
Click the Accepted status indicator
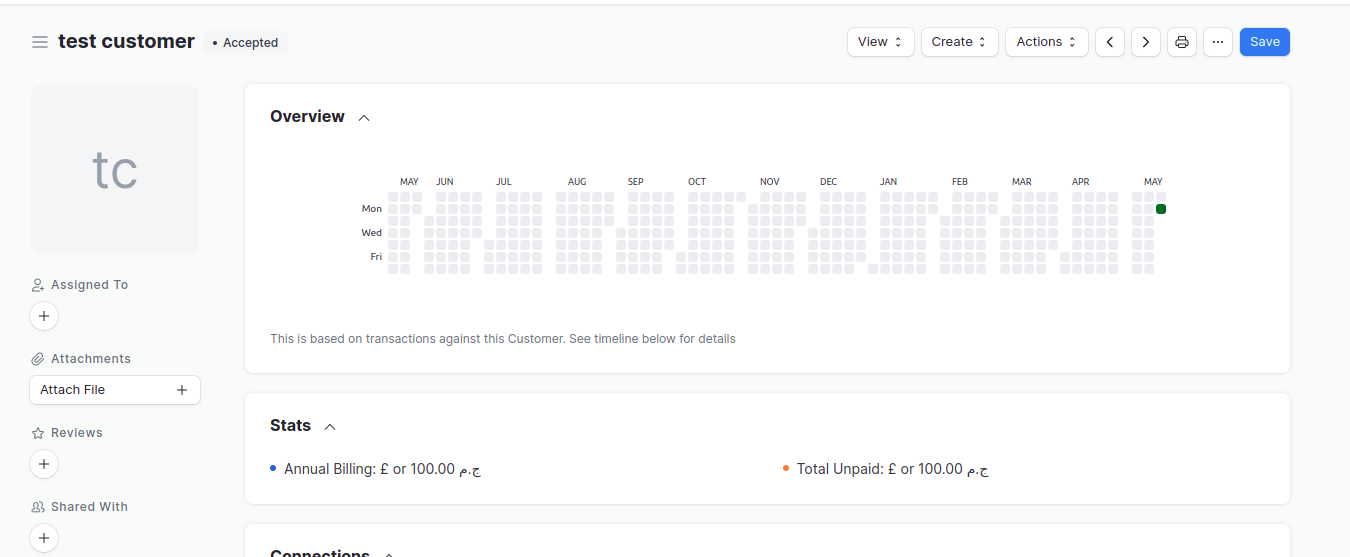(x=245, y=43)
